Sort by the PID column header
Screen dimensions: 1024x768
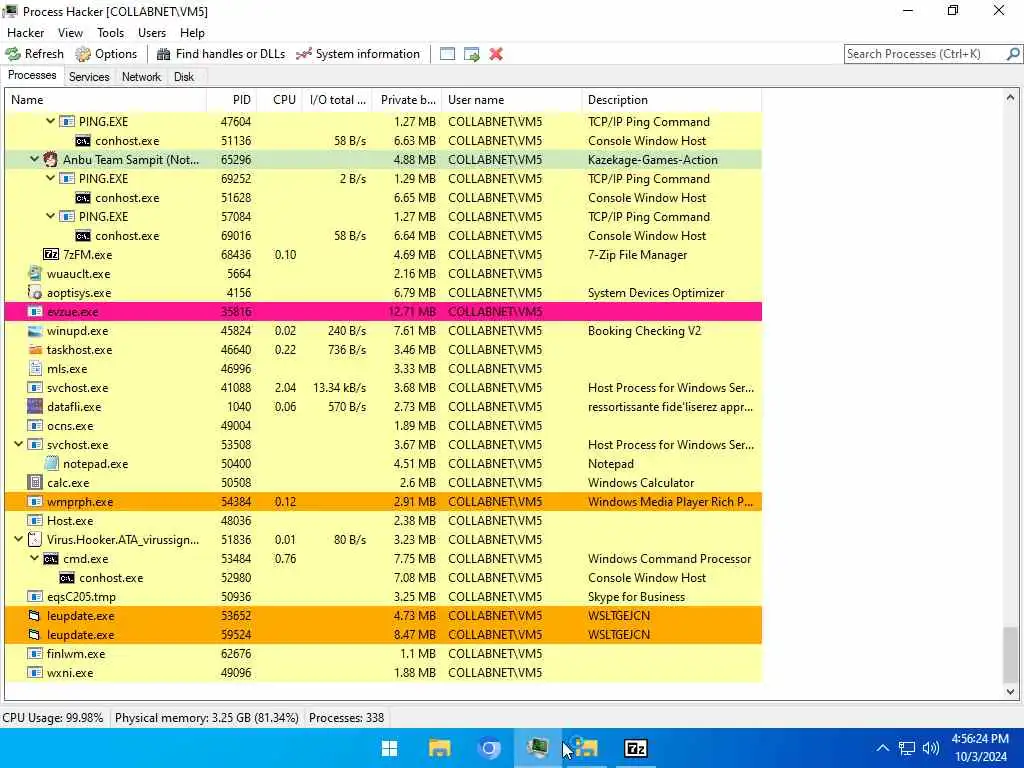(231, 100)
